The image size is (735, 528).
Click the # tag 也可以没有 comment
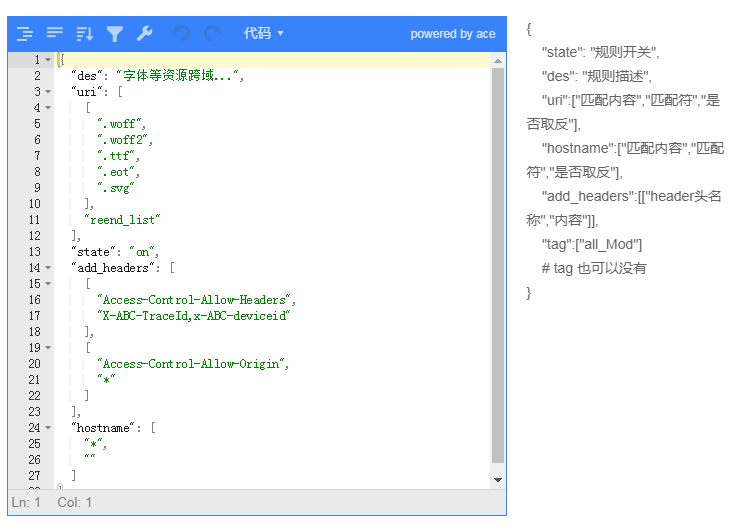point(594,268)
